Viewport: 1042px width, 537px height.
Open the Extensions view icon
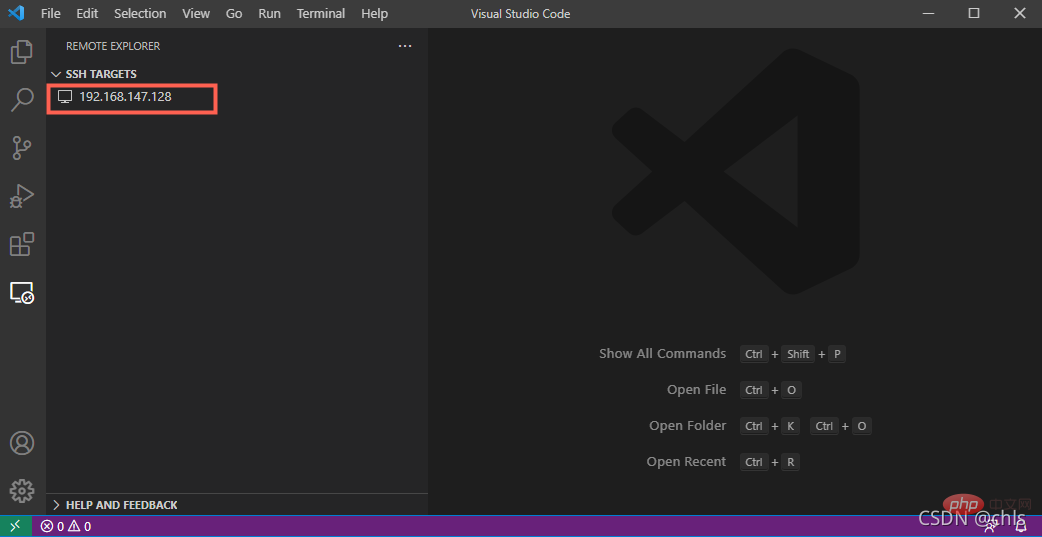pyautogui.click(x=22, y=244)
